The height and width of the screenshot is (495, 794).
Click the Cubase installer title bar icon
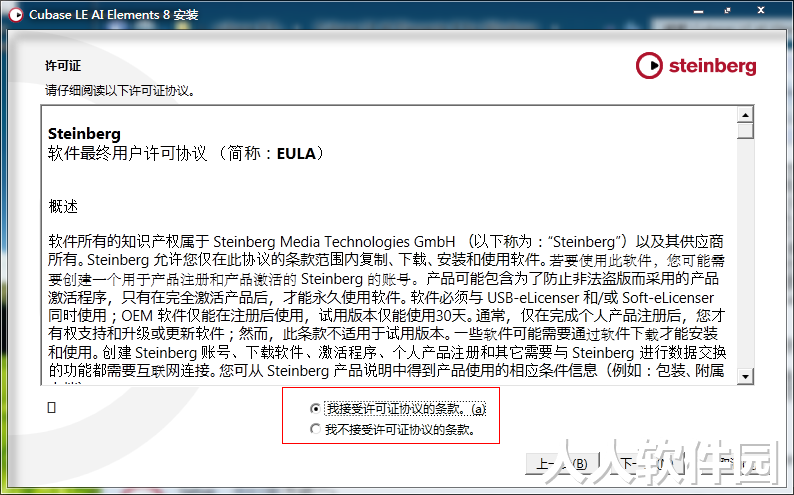[x=16, y=15]
